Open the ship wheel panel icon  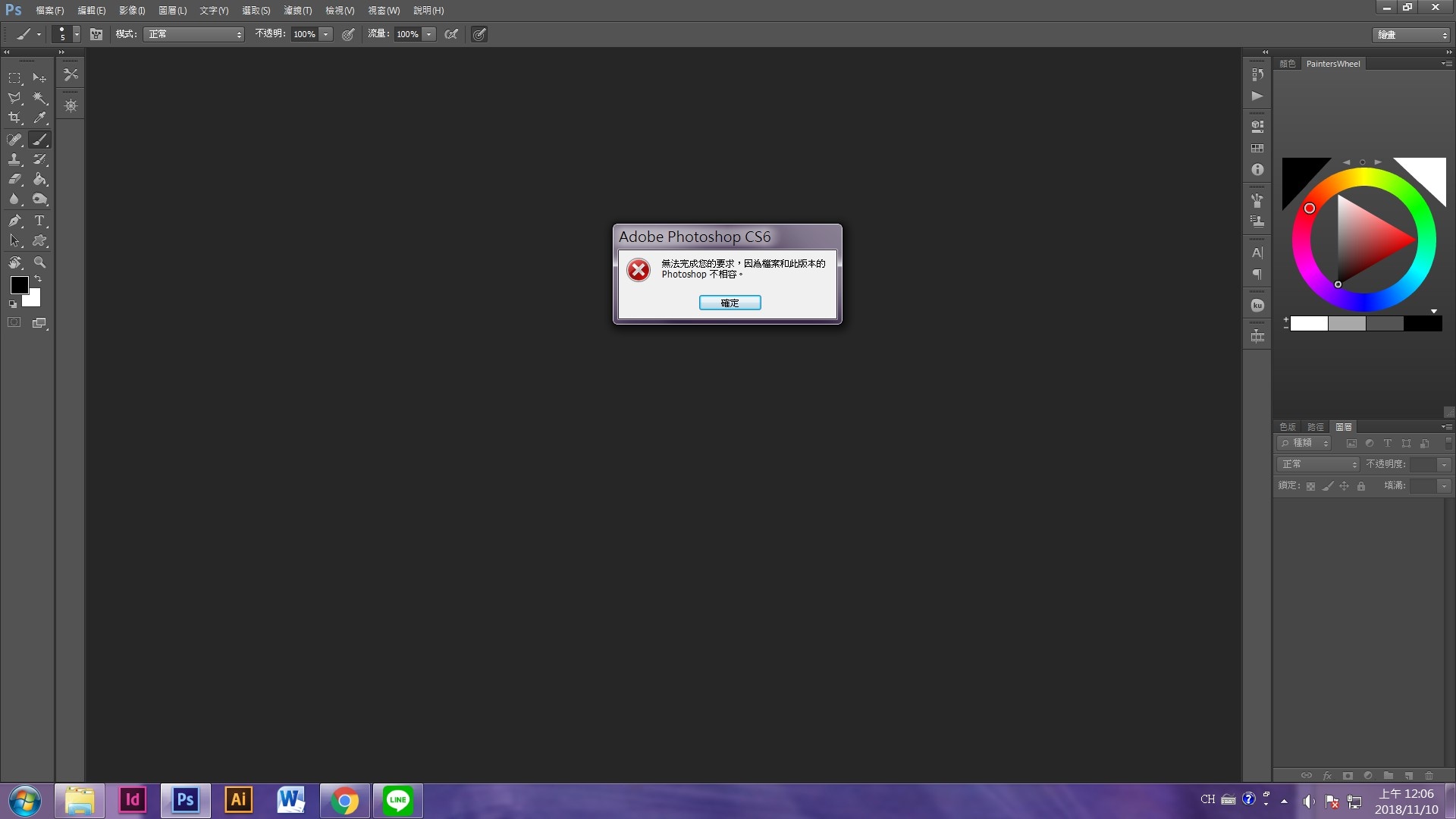[x=71, y=106]
